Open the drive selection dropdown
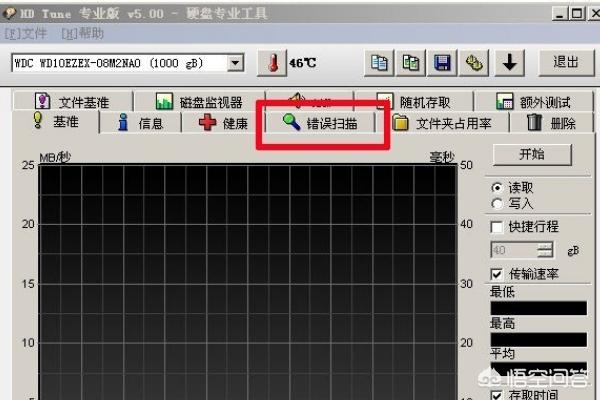600x400 pixels. coord(235,63)
